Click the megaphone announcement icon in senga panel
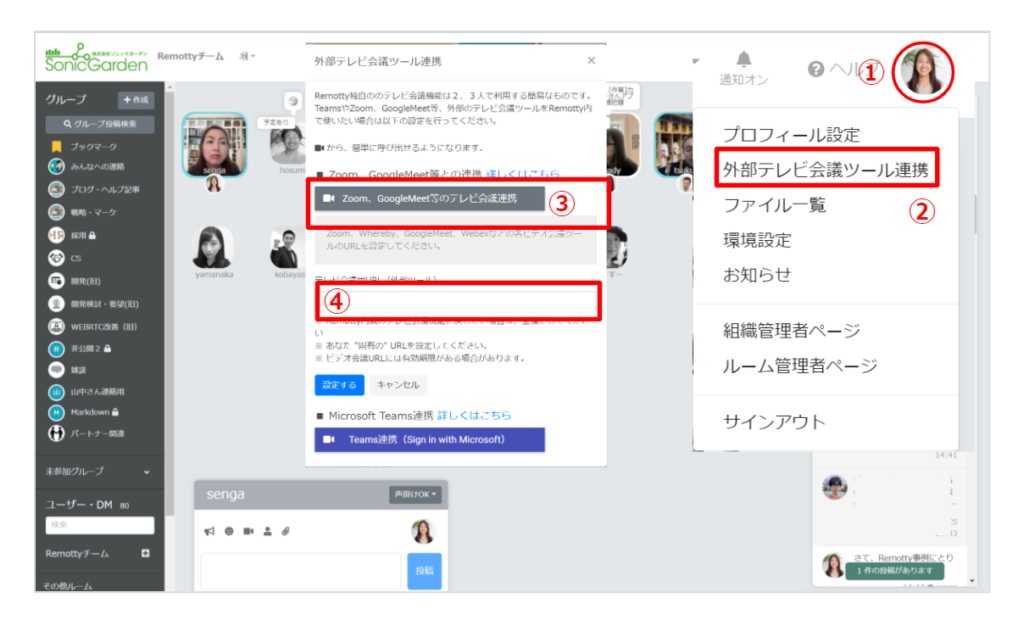This screenshot has height=631, width=1024. click(x=210, y=531)
